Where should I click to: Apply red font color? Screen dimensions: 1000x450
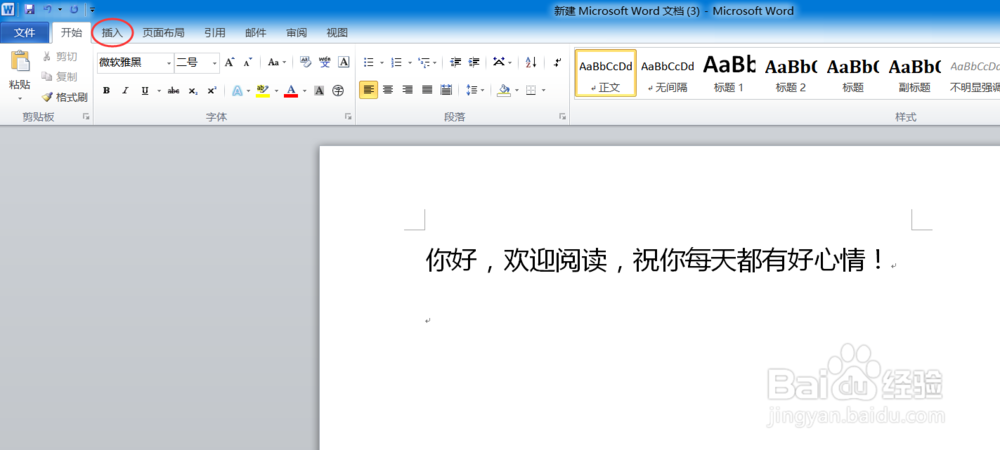pos(291,91)
